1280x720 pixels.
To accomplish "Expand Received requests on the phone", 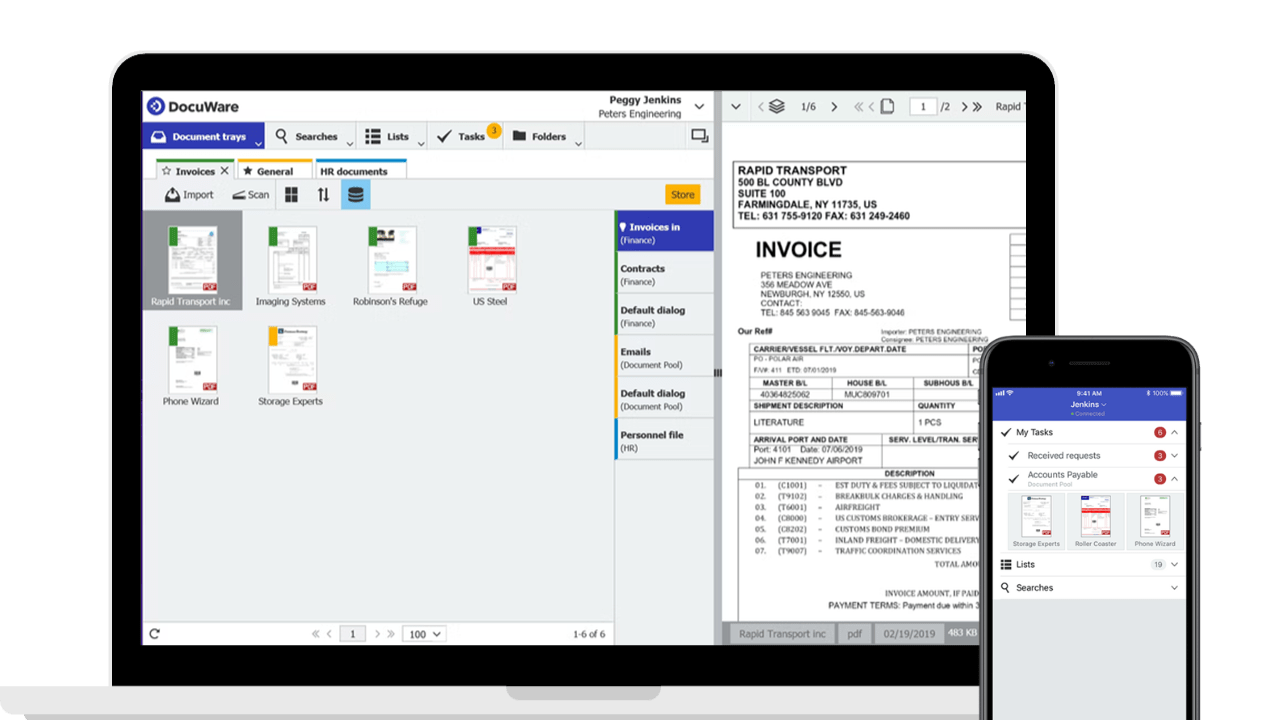I will 1174,455.
